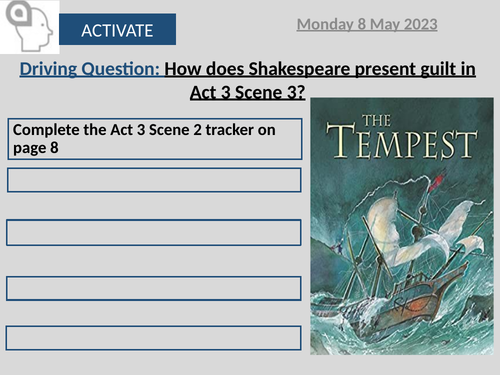
Task: Click the head-with-magnifier icon
Action: [x=29, y=27]
